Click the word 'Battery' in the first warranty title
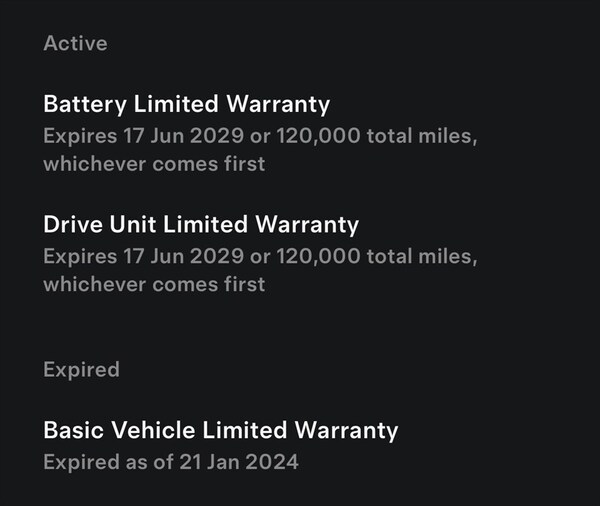The width and height of the screenshot is (600, 506). [81, 104]
